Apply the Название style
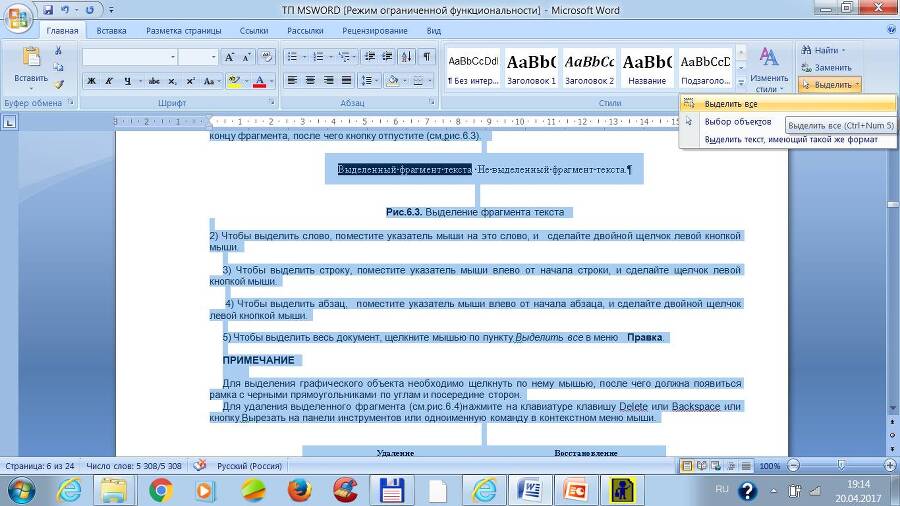The height and width of the screenshot is (506, 900). (647, 68)
